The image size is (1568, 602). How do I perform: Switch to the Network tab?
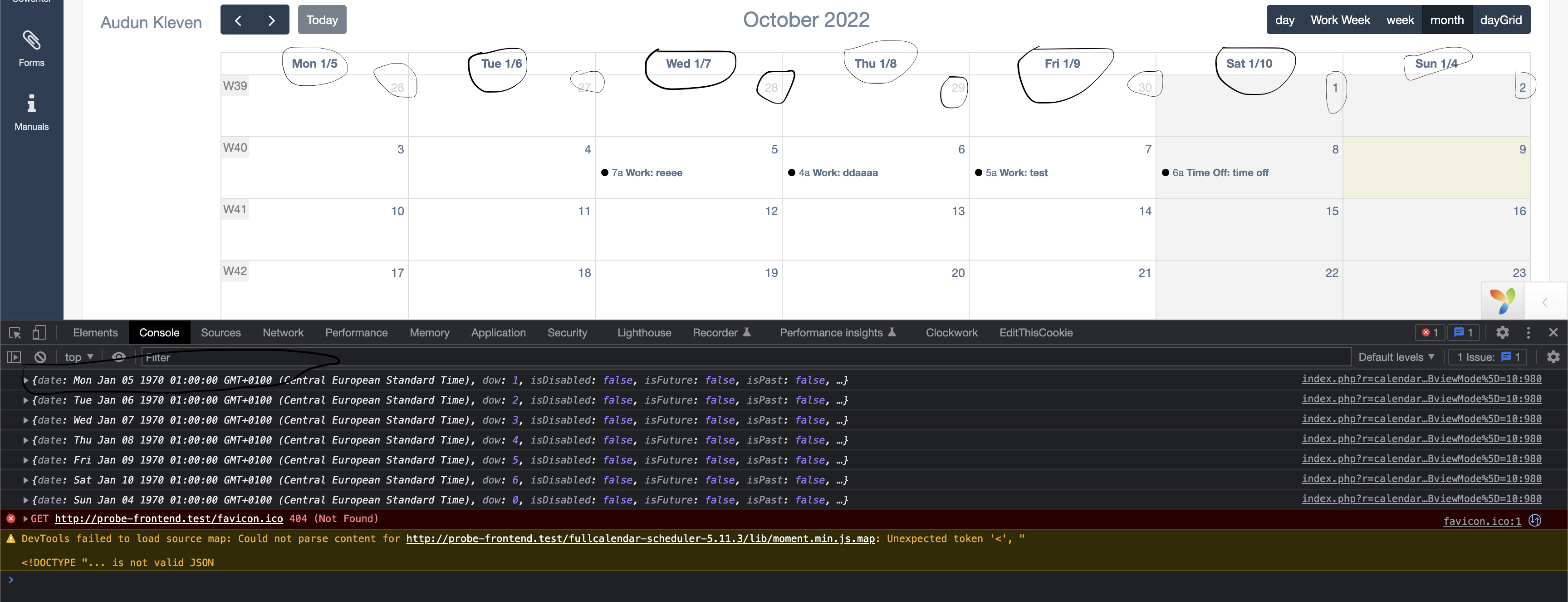[x=283, y=333]
